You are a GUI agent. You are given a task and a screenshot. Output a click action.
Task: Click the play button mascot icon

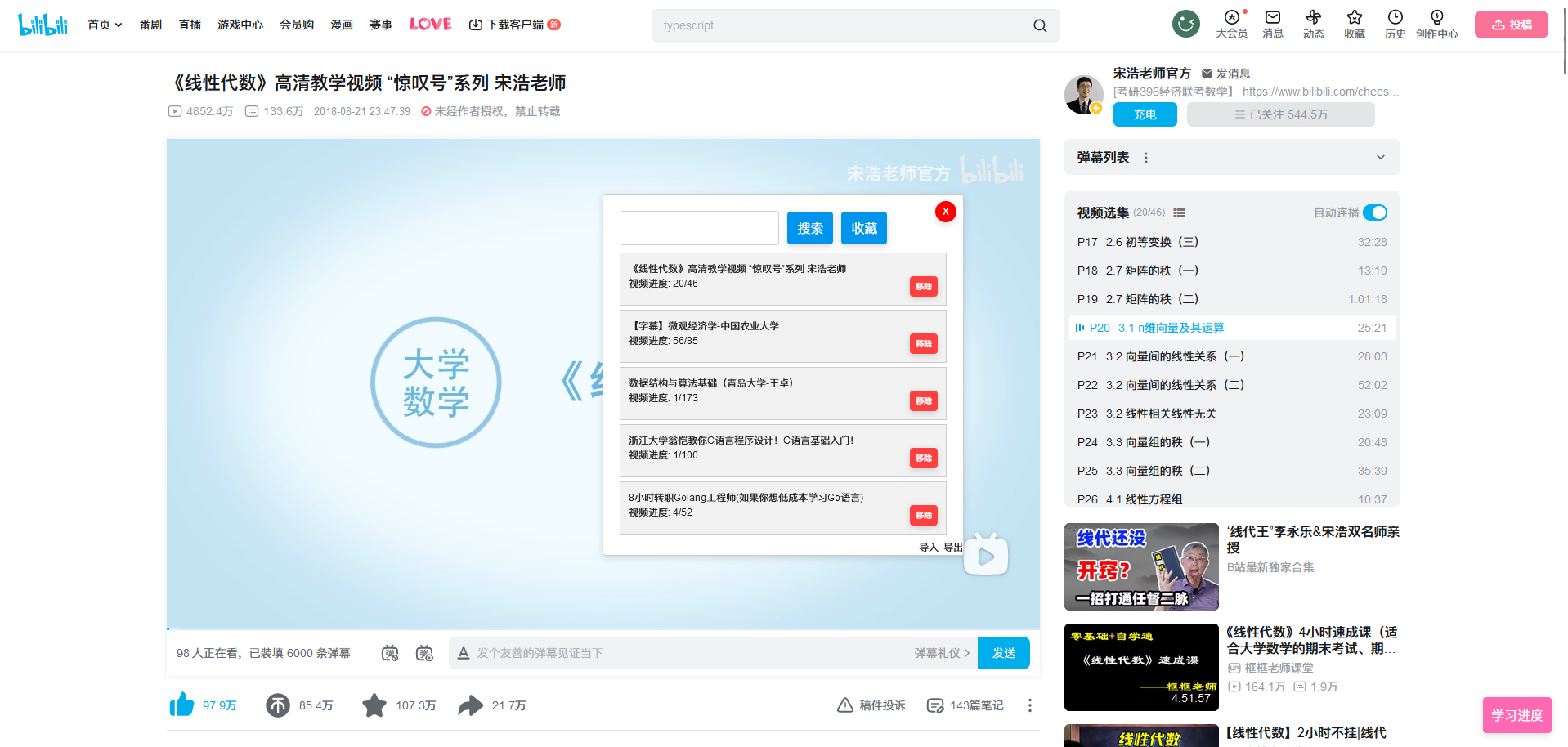pyautogui.click(x=986, y=554)
